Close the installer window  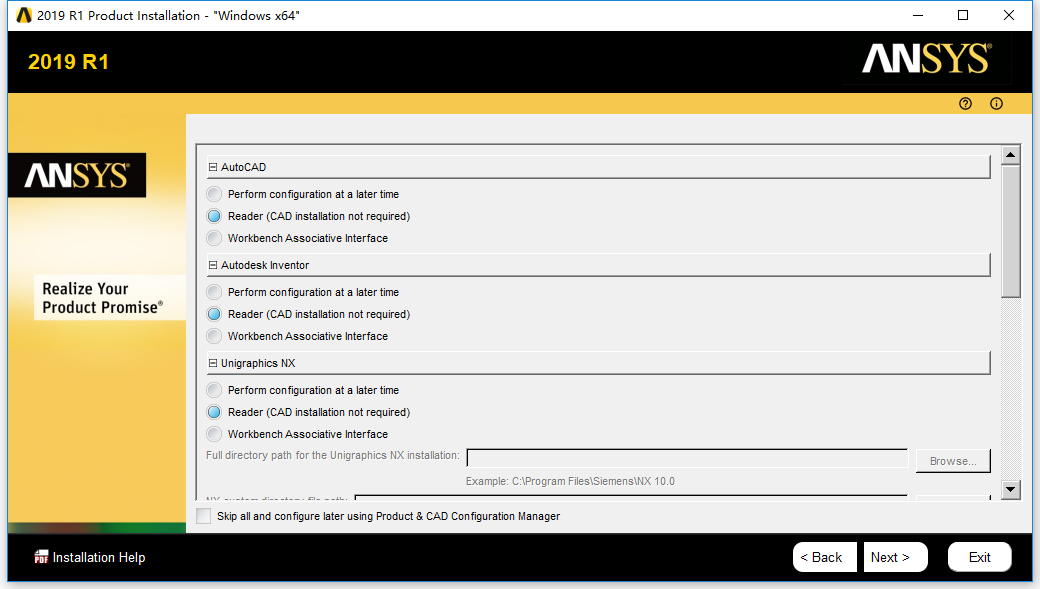point(1009,15)
